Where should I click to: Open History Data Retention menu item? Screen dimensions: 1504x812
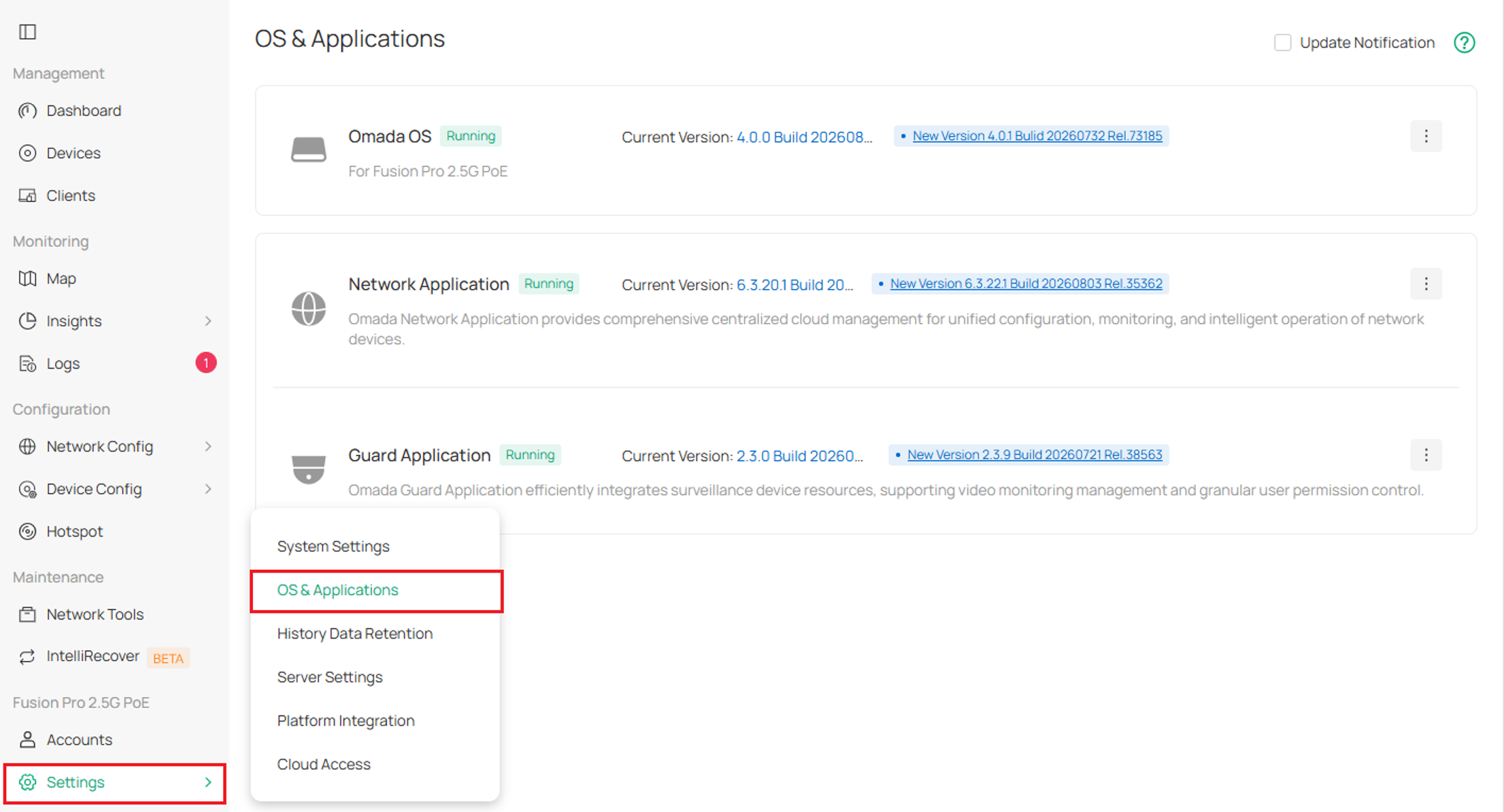click(x=375, y=634)
